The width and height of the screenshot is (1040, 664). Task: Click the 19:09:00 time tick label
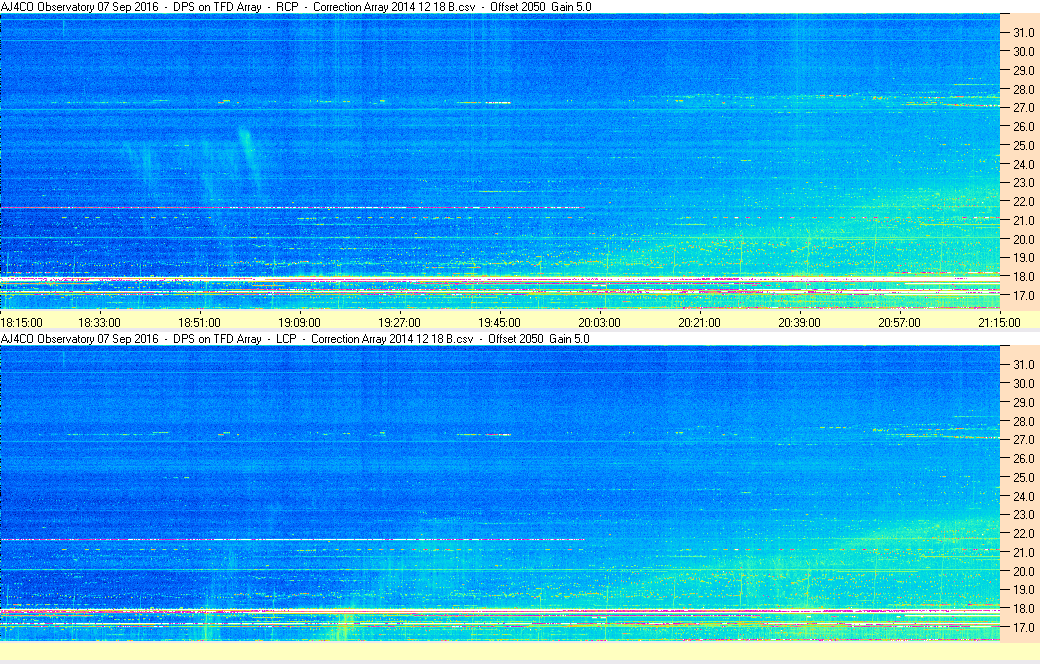[299, 322]
